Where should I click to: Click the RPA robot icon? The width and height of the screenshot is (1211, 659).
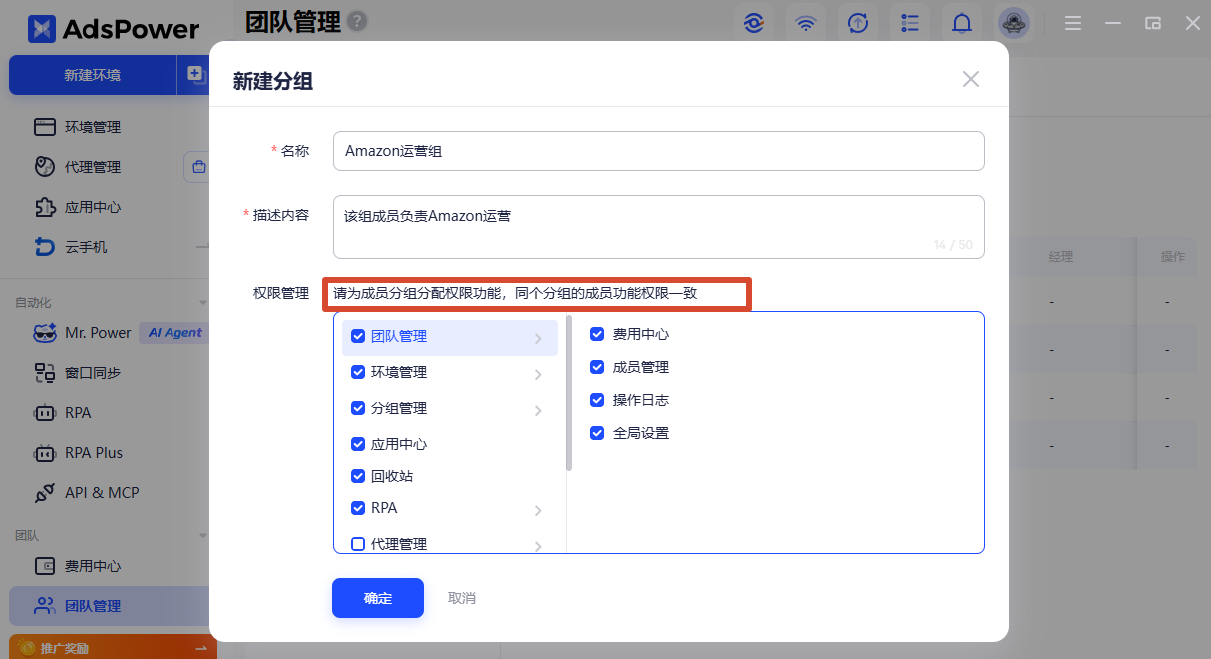tap(45, 413)
